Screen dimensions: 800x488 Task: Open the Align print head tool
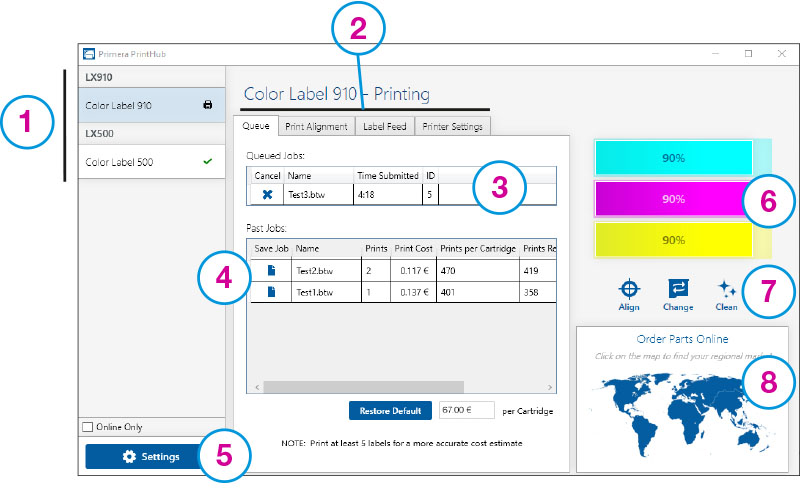click(629, 296)
